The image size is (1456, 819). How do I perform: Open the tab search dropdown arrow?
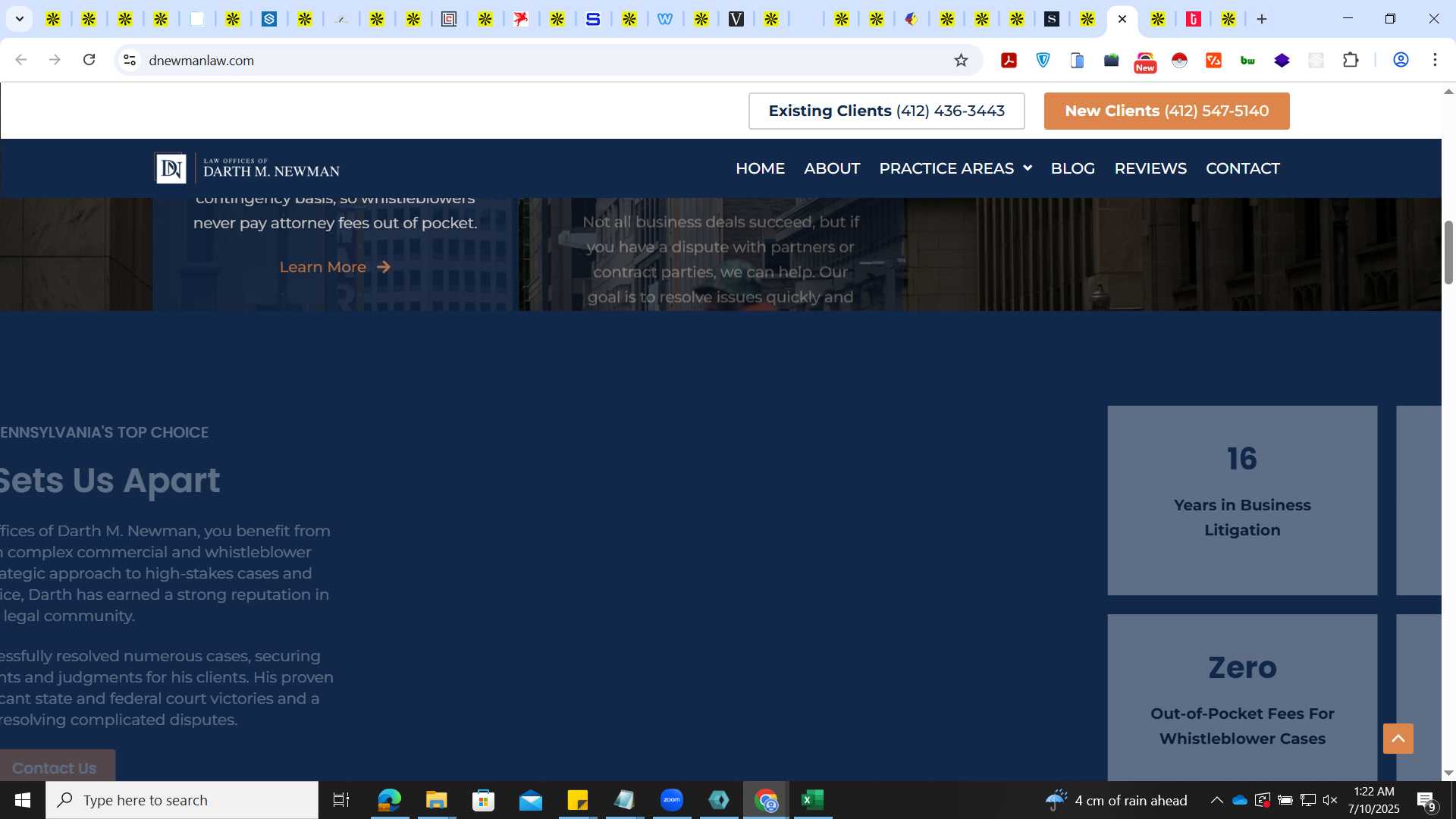coord(20,19)
